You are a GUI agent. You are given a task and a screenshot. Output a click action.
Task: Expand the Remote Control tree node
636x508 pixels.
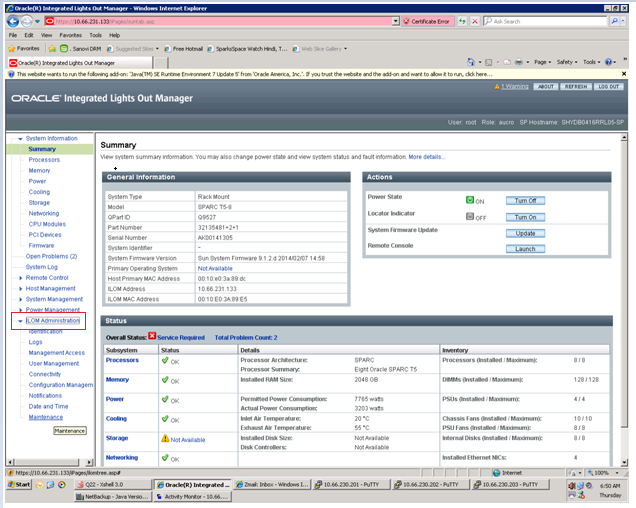(x=20, y=278)
